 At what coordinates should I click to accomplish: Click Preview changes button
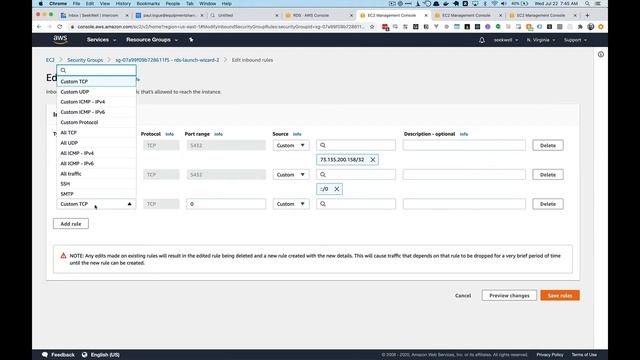pyautogui.click(x=509, y=296)
